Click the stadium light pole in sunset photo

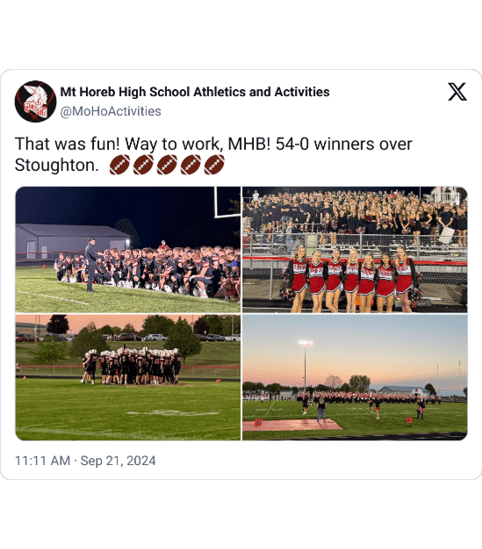click(x=305, y=364)
